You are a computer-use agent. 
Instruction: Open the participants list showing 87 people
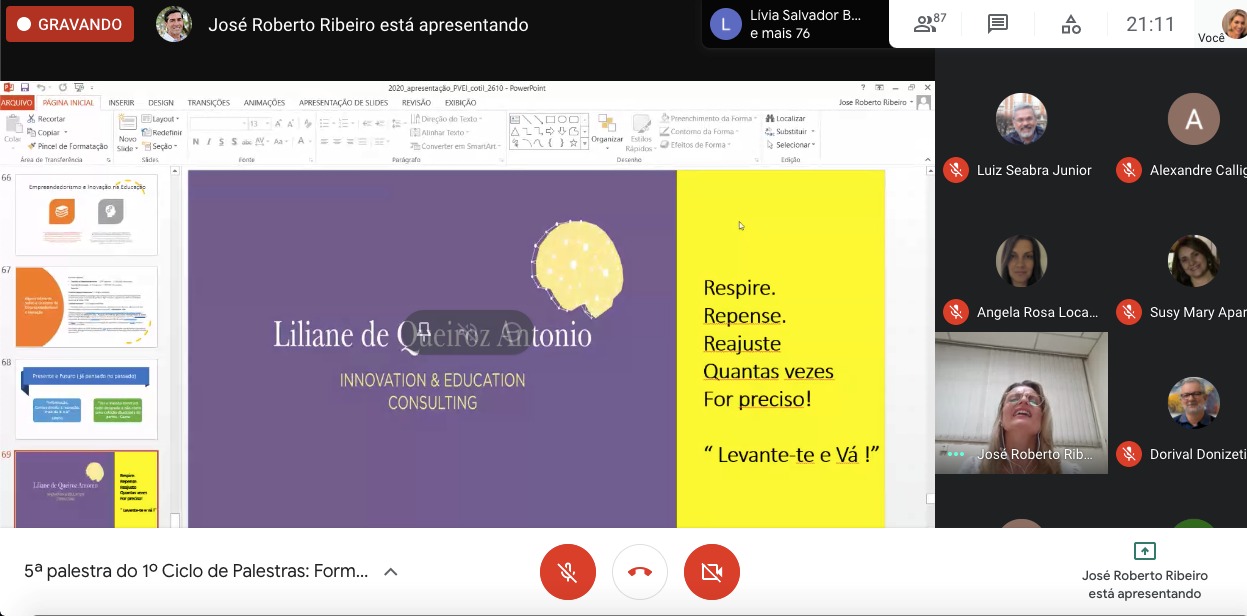click(931, 24)
